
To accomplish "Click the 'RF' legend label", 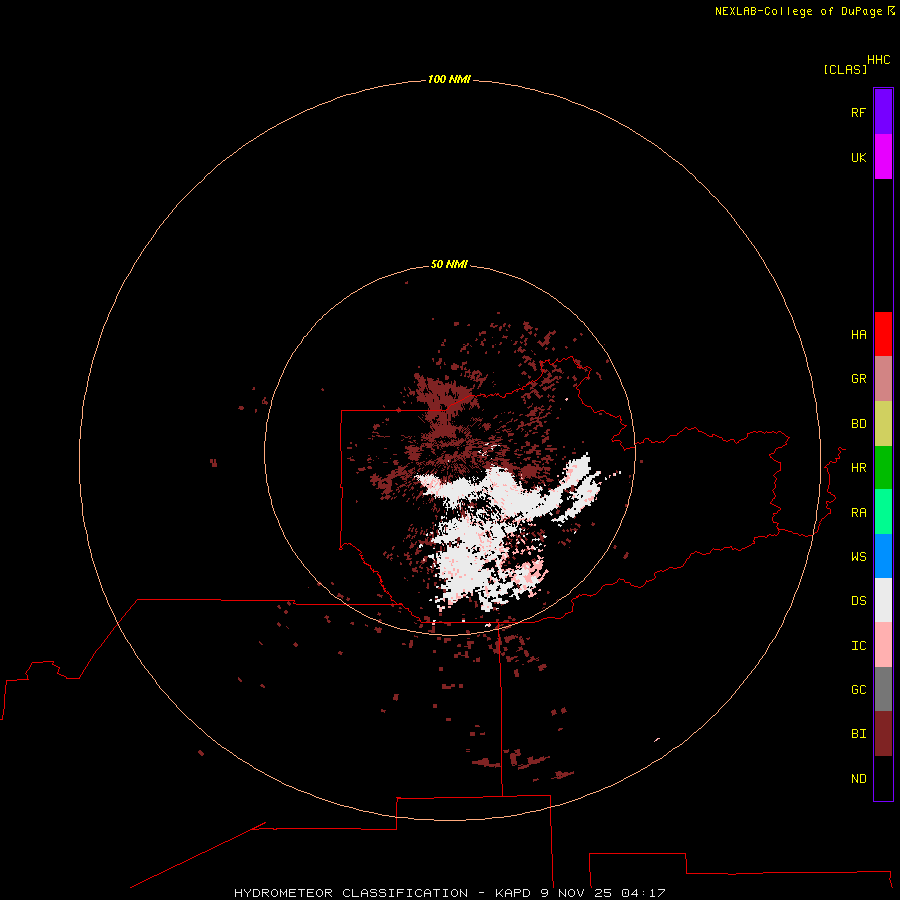I will click(x=858, y=112).
